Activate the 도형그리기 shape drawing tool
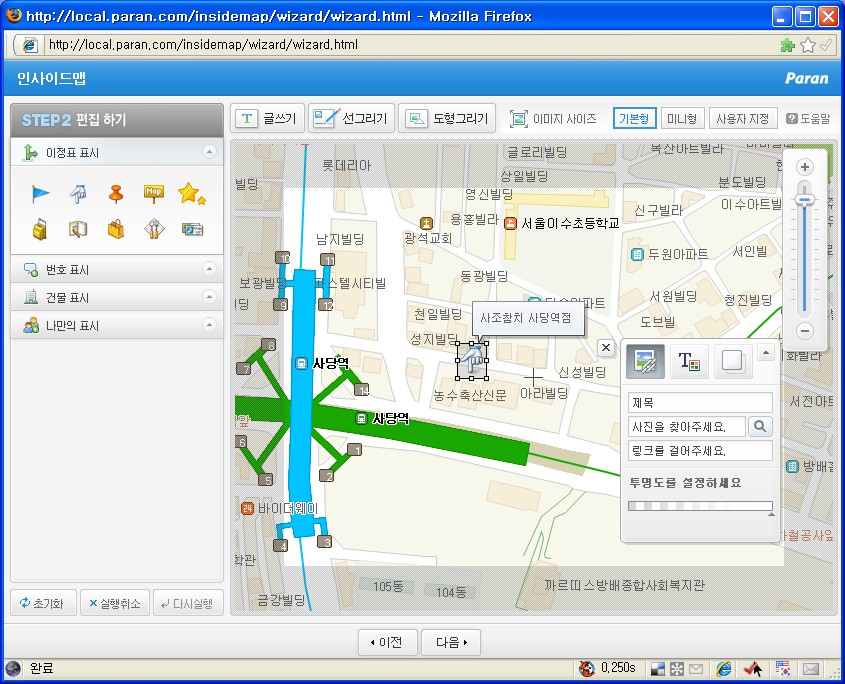This screenshot has height=684, width=845. pyautogui.click(x=447, y=118)
